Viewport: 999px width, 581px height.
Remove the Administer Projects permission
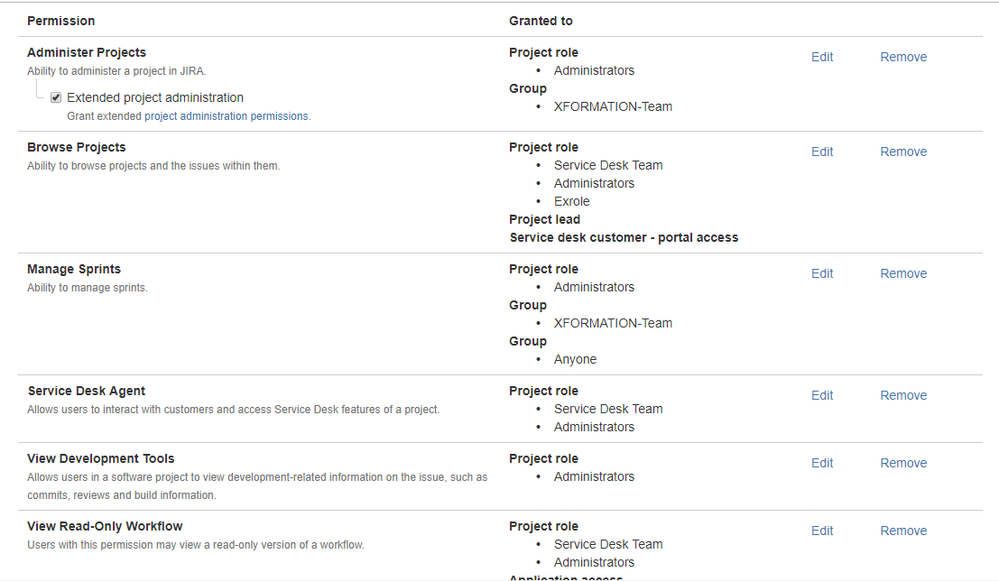click(902, 57)
